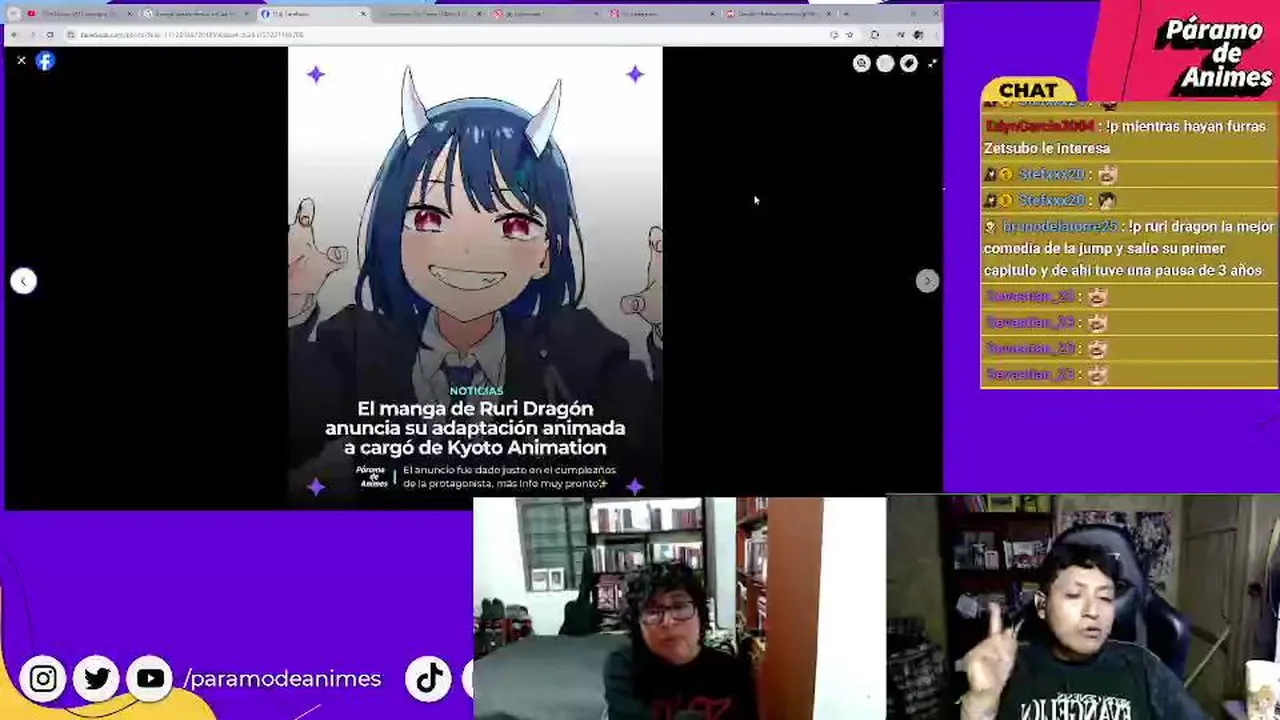Reload the Facebook page

(49, 35)
